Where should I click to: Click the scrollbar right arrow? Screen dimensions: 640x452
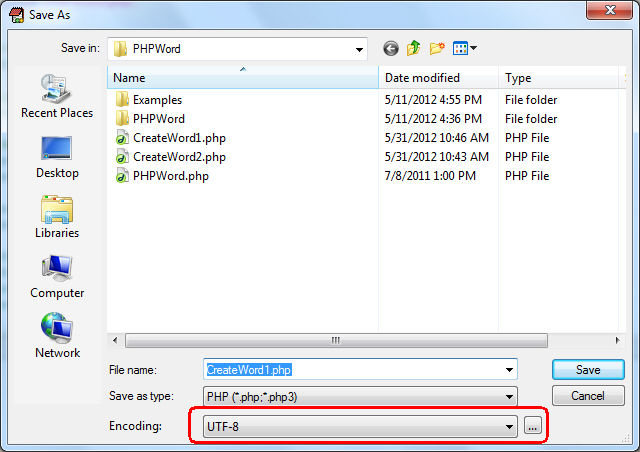click(x=617, y=340)
